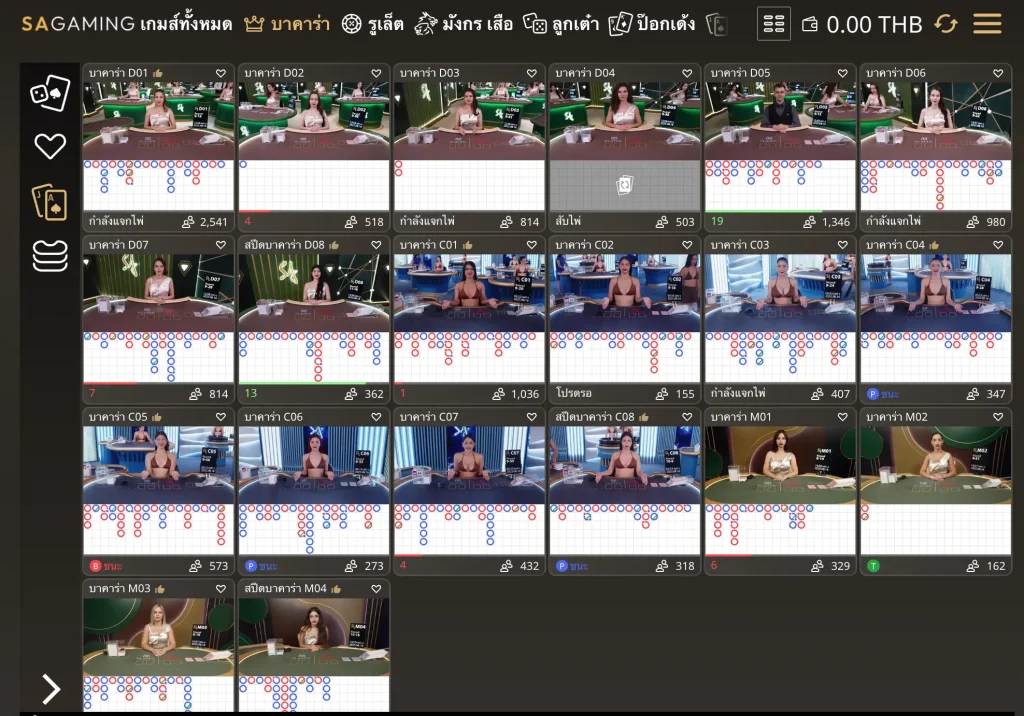The image size is (1024, 716).
Task: Toggle favorite heart on บาคาร่า C02
Action: [687, 245]
